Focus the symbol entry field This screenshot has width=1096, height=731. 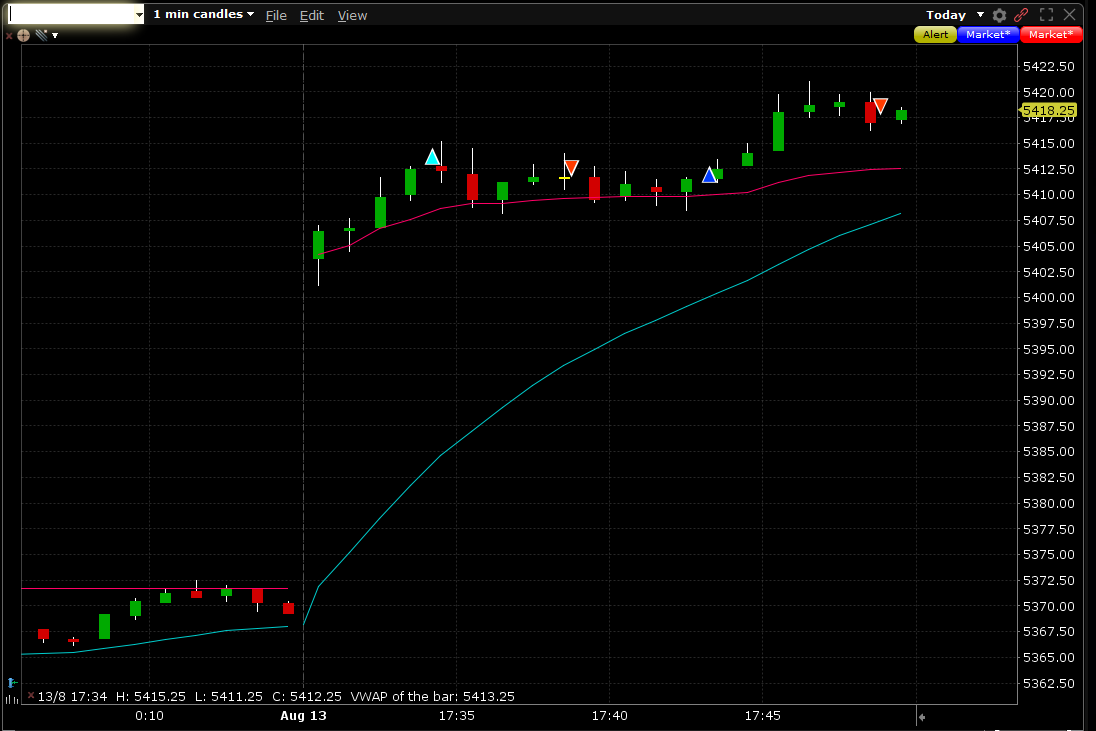[71, 14]
